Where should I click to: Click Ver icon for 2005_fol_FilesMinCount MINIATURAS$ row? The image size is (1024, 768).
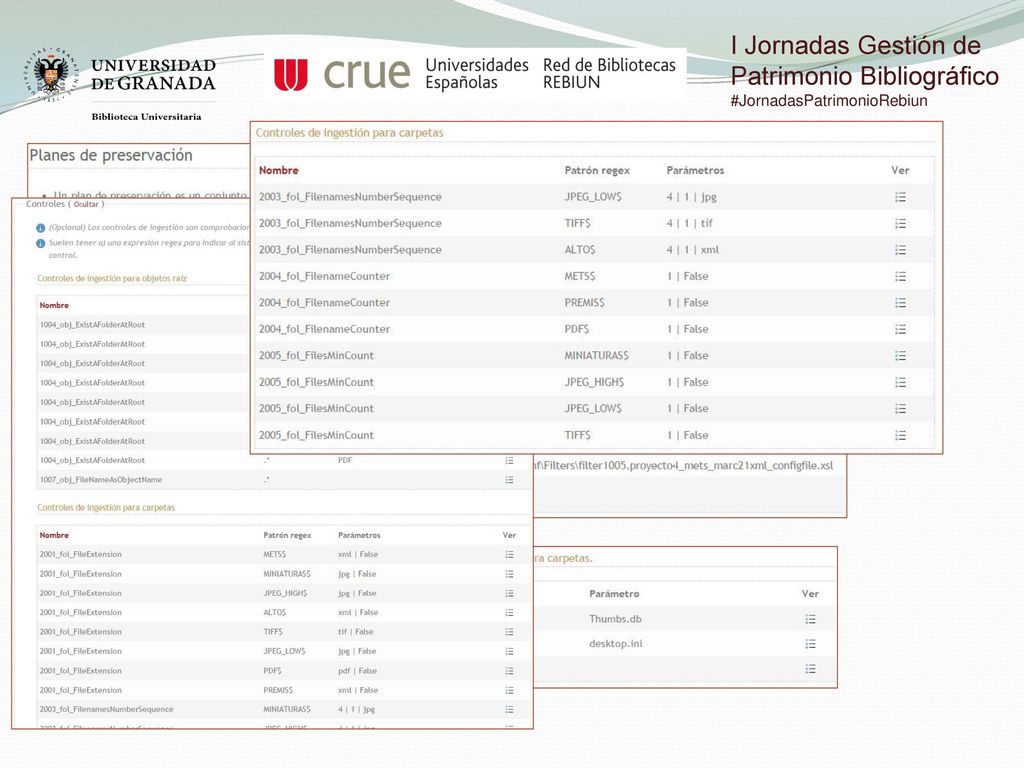point(900,356)
